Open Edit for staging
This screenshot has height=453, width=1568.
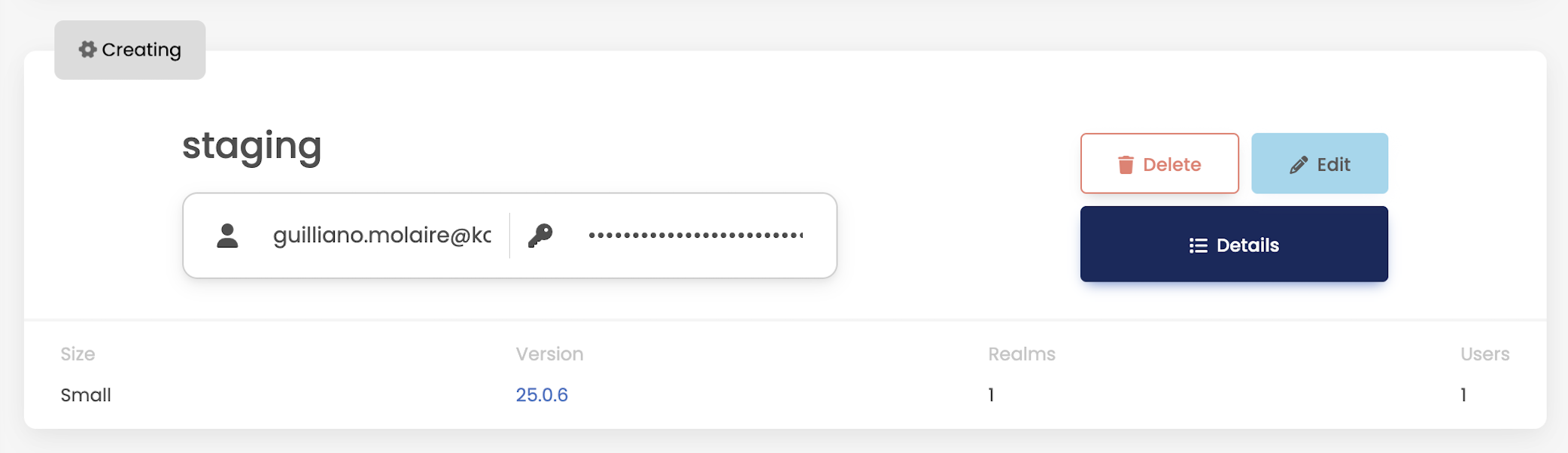click(1320, 163)
